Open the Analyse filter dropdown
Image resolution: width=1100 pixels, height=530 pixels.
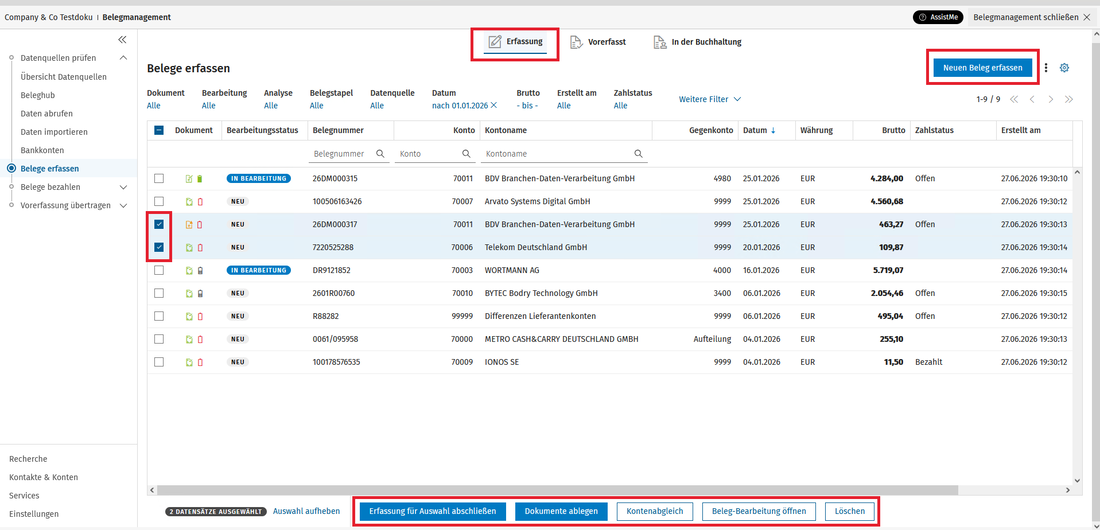271,105
